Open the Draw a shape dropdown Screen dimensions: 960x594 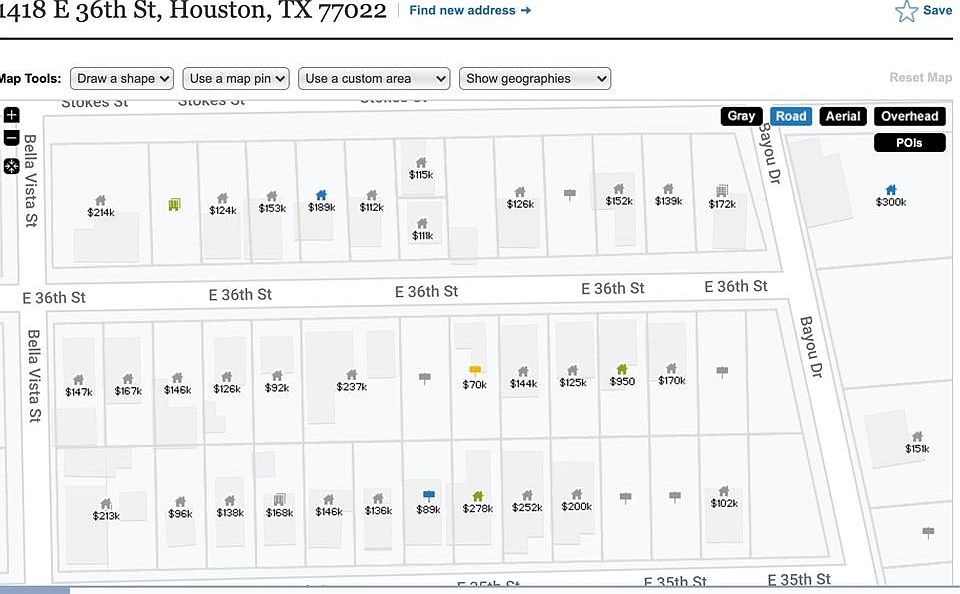[122, 78]
